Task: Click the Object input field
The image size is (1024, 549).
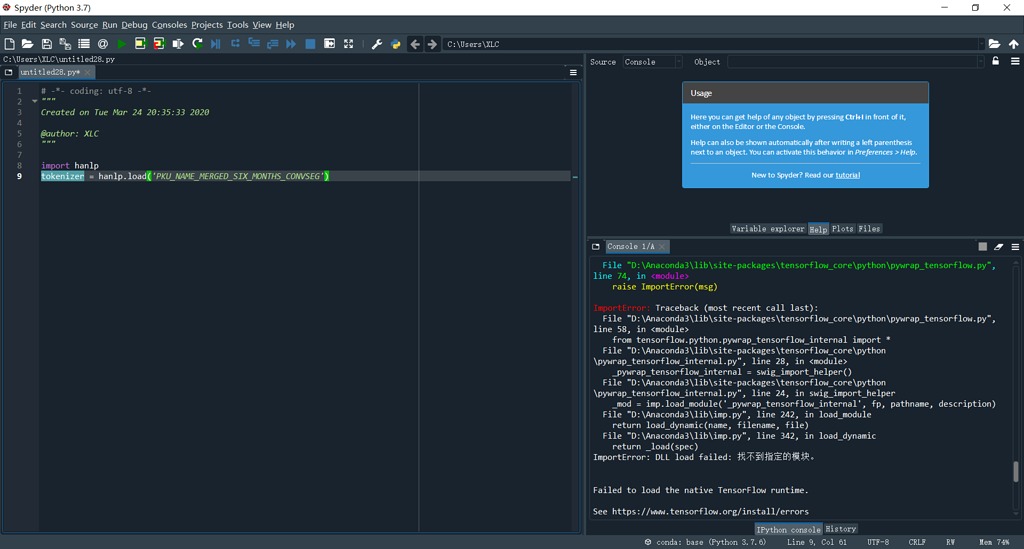Action: tap(850, 62)
